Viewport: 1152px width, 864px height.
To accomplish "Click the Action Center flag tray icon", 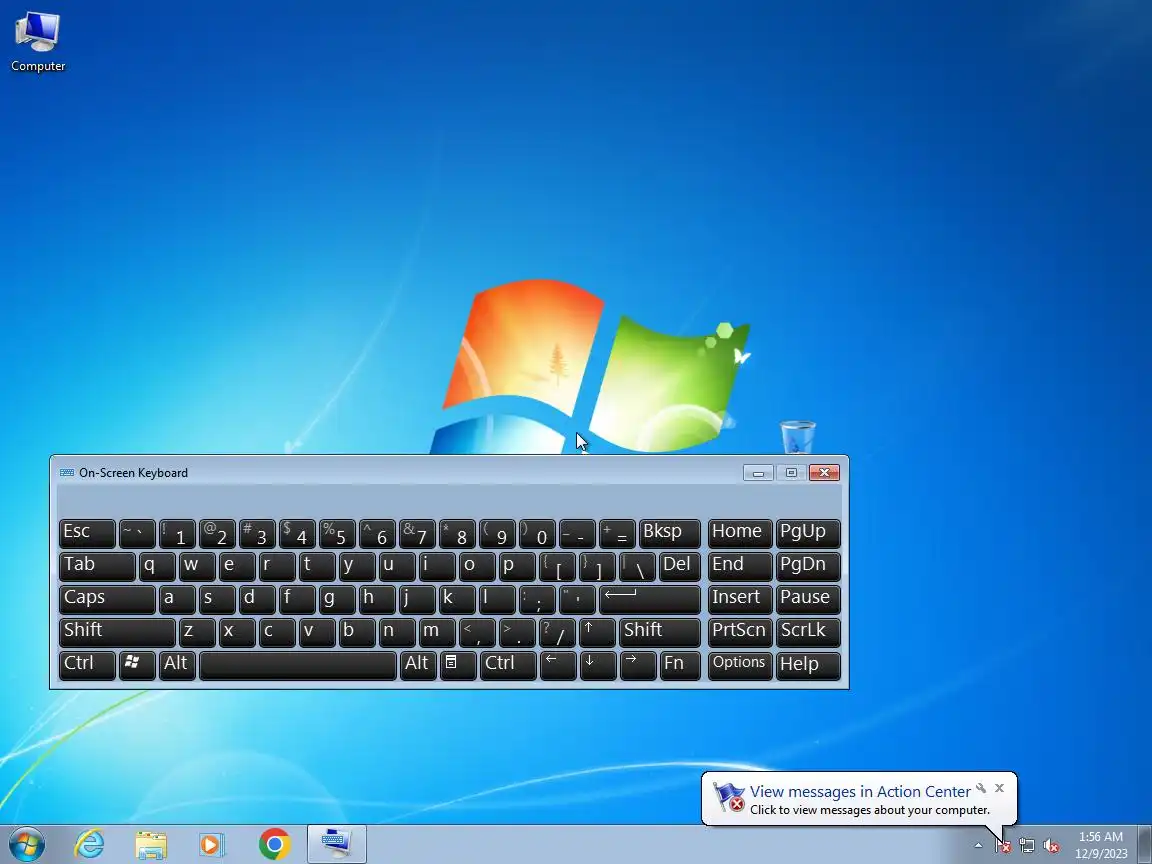I will pos(1003,846).
